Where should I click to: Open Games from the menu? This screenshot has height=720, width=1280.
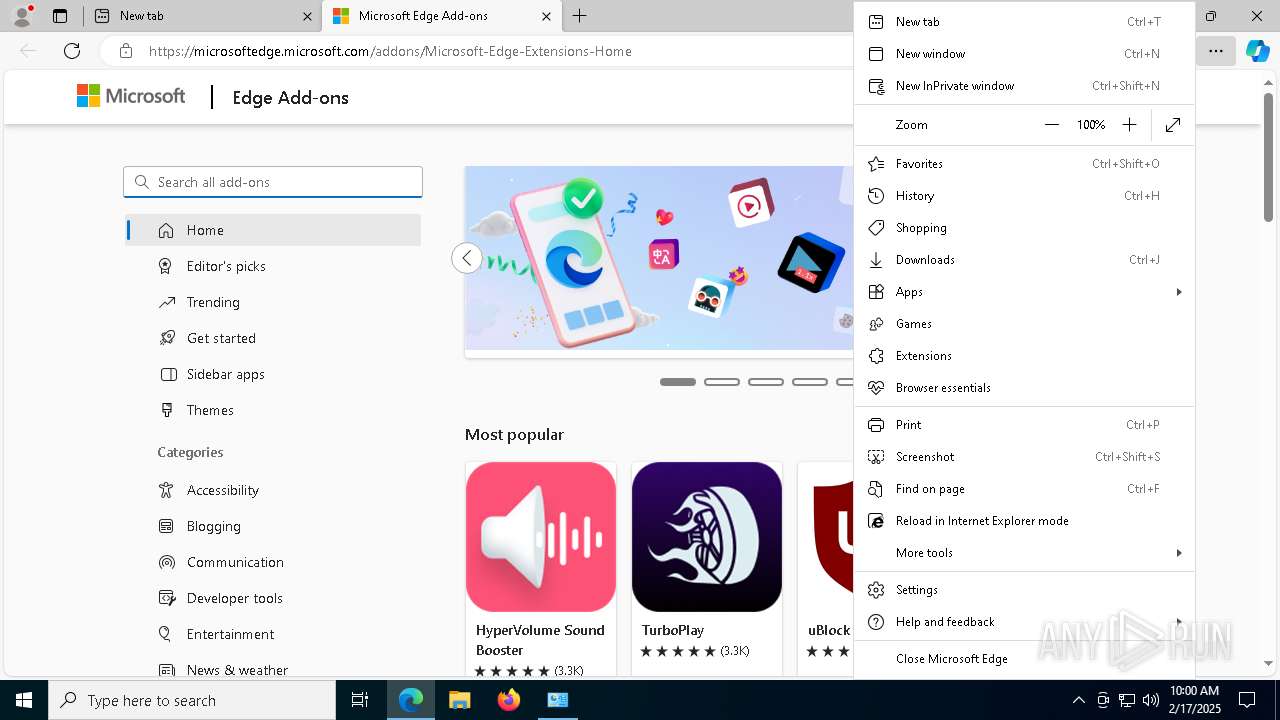pyautogui.click(x=1025, y=324)
